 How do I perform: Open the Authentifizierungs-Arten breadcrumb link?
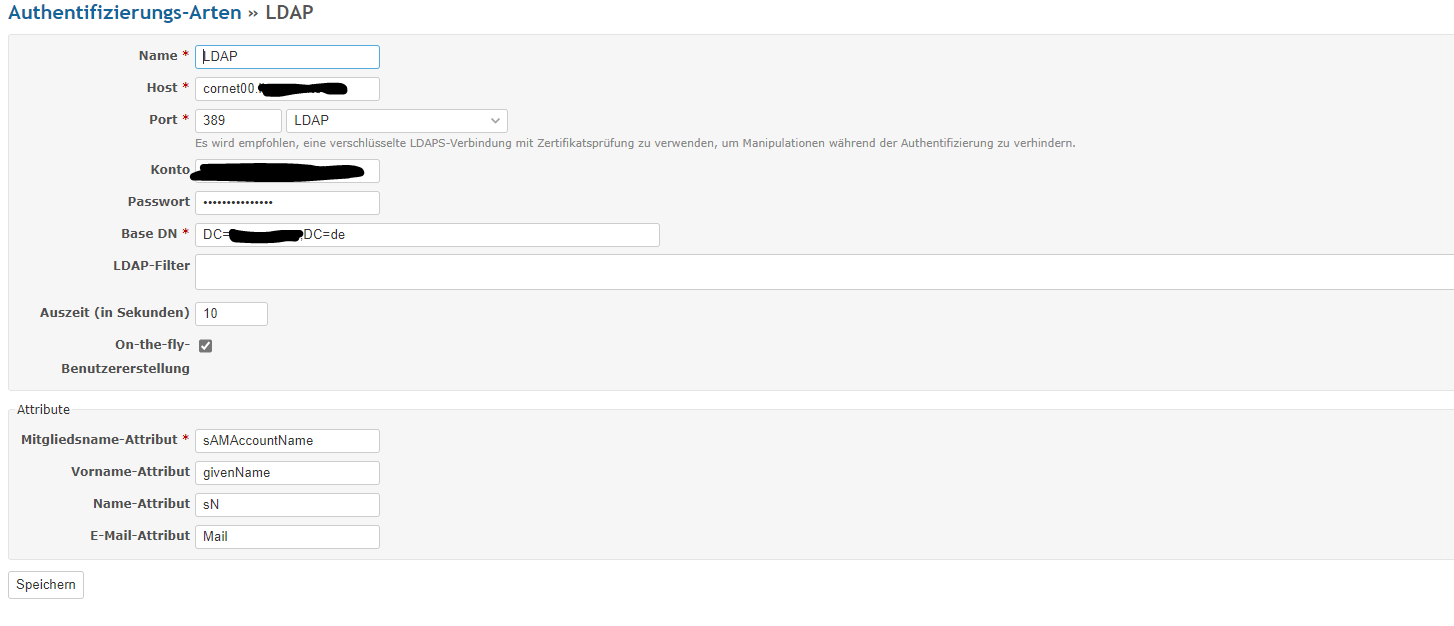125,13
